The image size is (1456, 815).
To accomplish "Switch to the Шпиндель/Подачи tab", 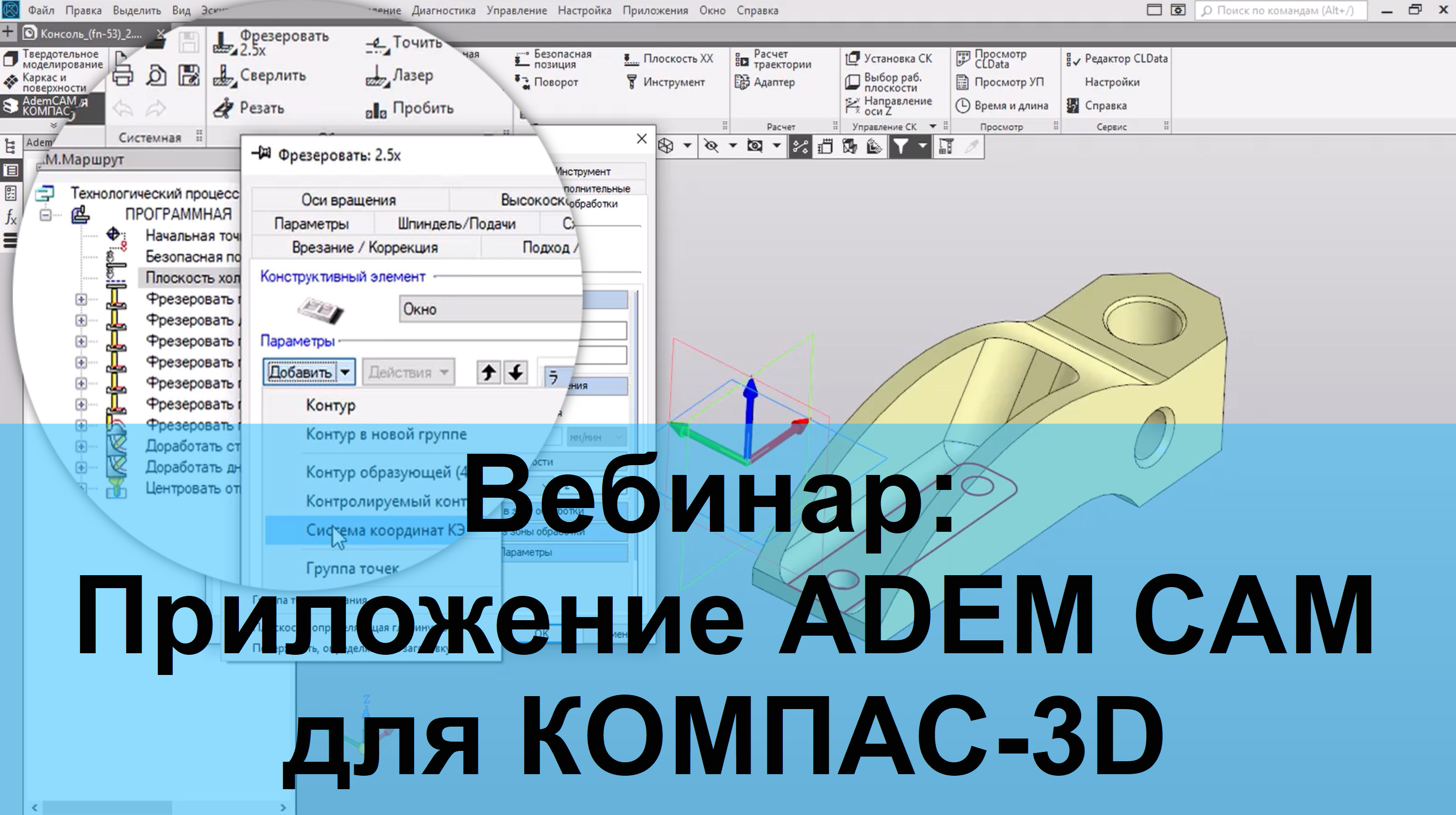I will (x=457, y=224).
